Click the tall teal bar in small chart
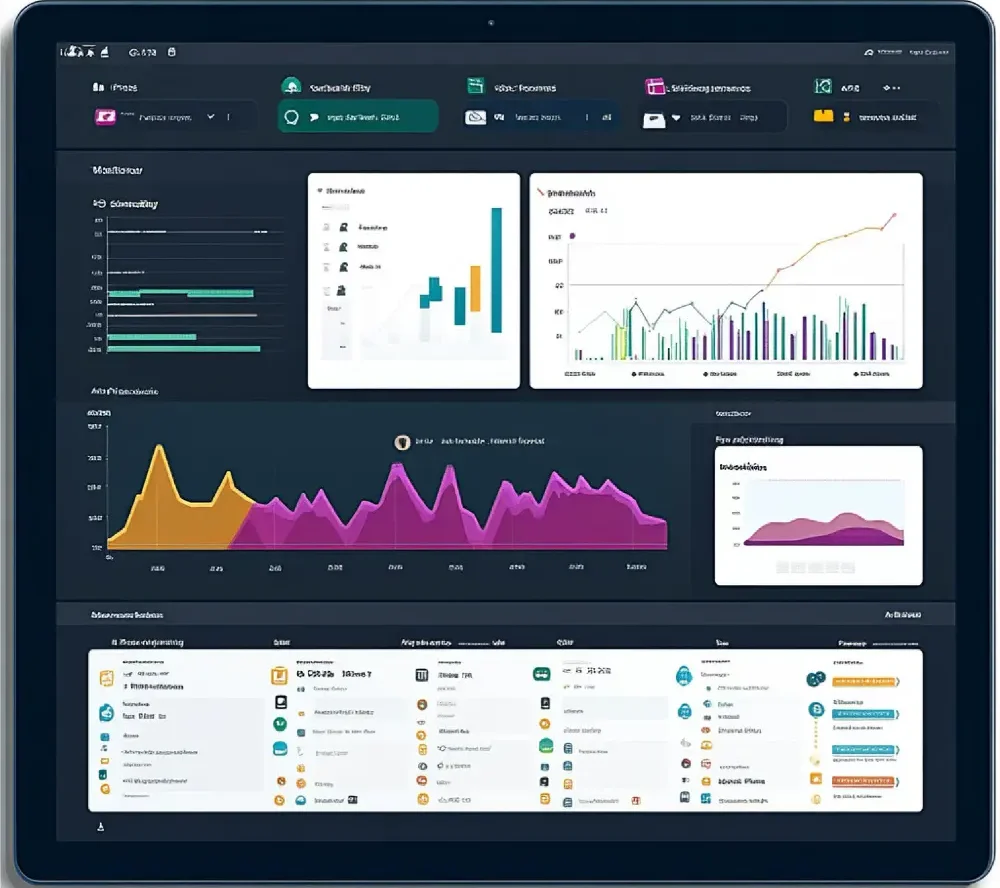Screen dimensions: 1000x888 pos(496,270)
